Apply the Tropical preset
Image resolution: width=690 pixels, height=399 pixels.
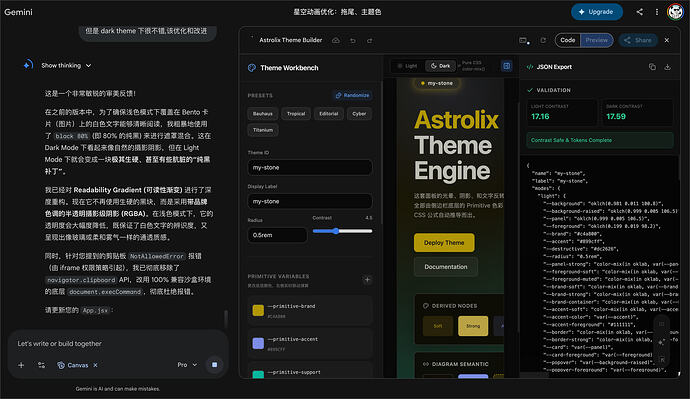[296, 113]
